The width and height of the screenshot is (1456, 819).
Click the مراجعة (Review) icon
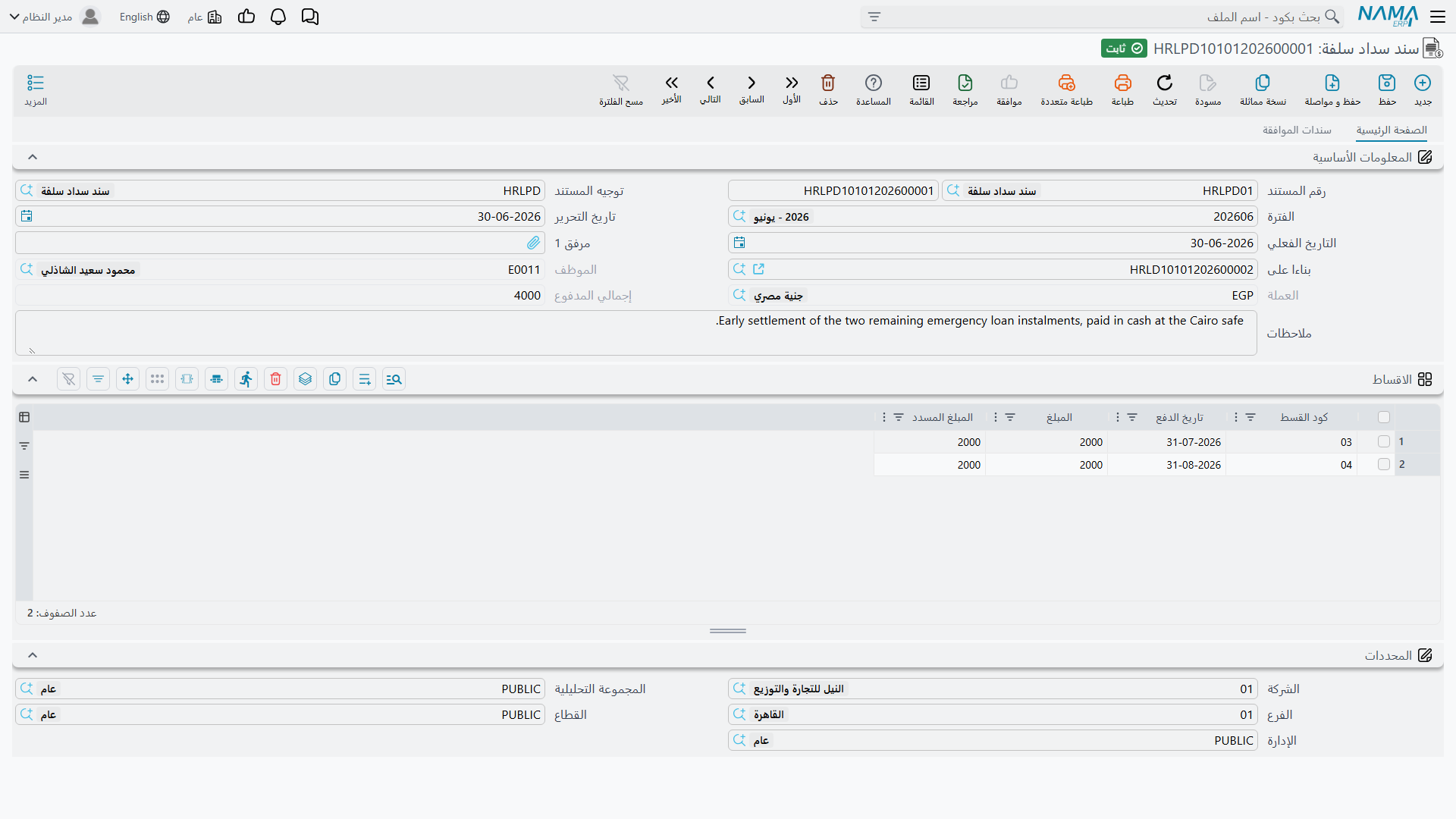965,83
